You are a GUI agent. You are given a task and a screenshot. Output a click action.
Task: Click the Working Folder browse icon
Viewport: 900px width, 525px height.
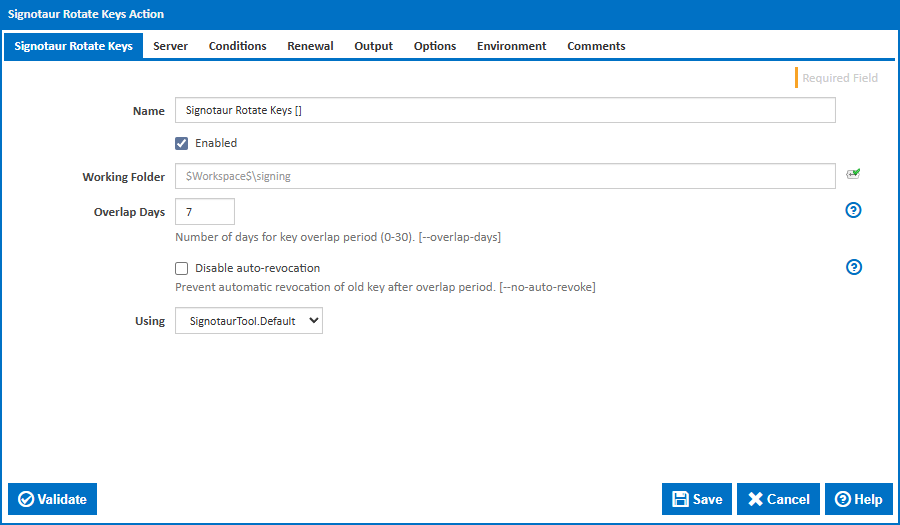(x=852, y=174)
